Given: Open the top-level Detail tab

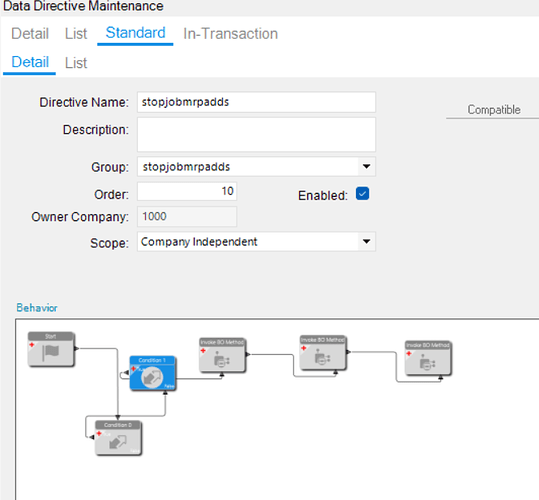Looking at the screenshot, I should click(x=30, y=34).
